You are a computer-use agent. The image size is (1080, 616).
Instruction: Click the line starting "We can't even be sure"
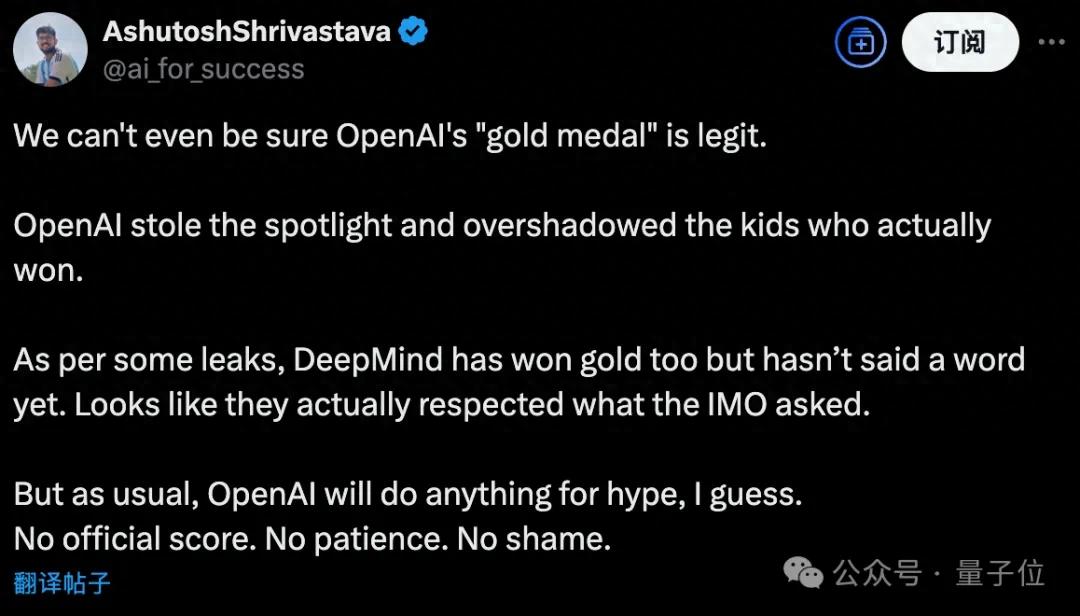tap(390, 136)
